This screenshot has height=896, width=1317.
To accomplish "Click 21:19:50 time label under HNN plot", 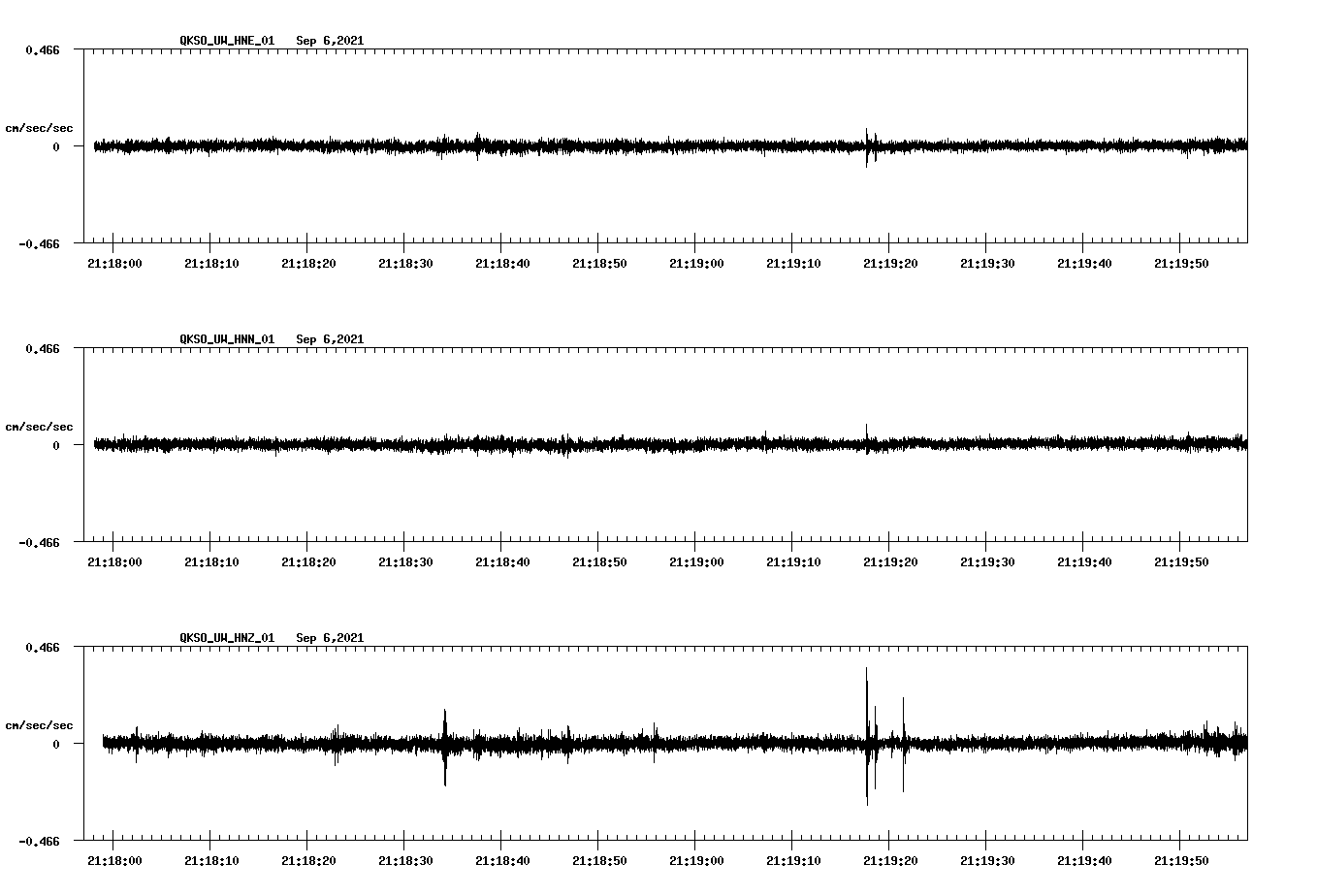I will [x=1181, y=562].
